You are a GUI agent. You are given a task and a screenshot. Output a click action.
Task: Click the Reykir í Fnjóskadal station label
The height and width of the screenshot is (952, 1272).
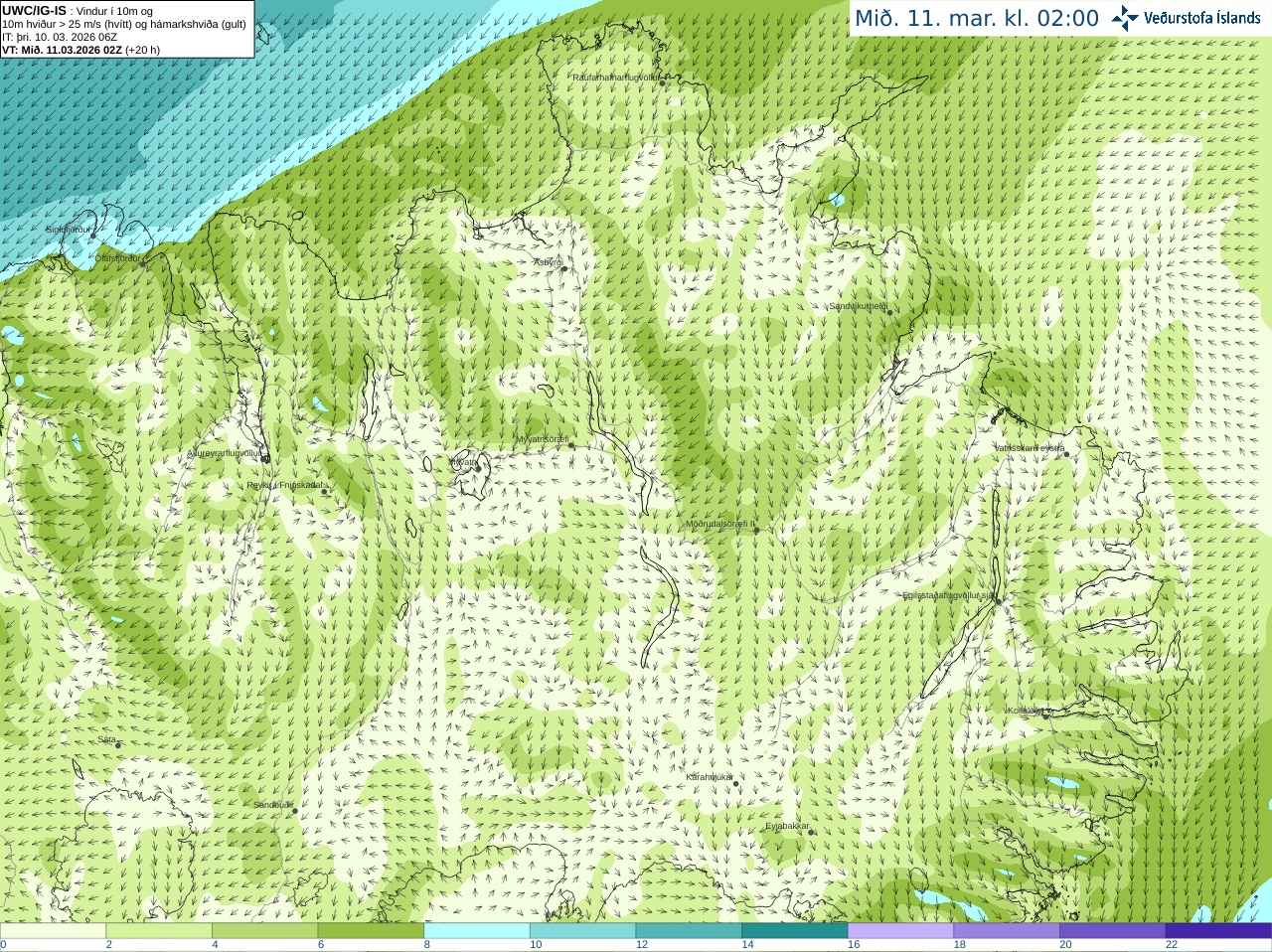click(285, 485)
